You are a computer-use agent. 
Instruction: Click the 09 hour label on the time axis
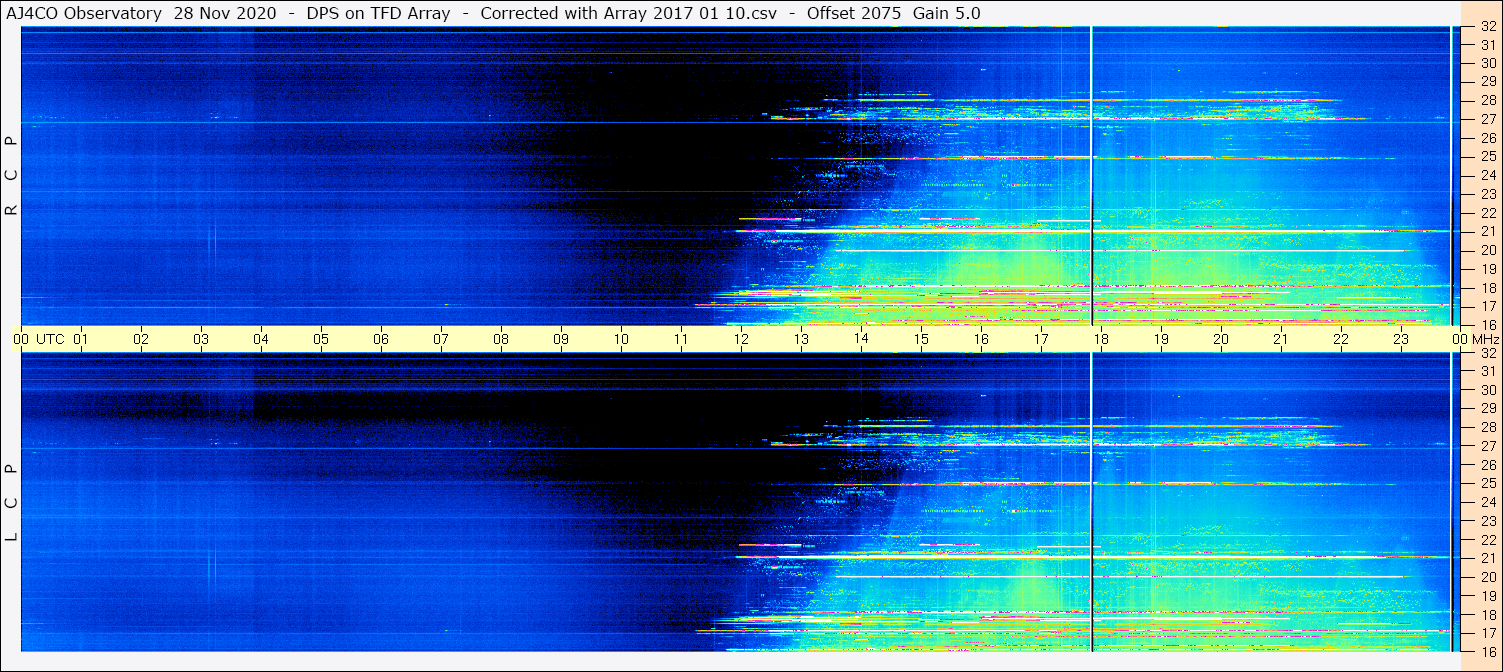coord(561,339)
